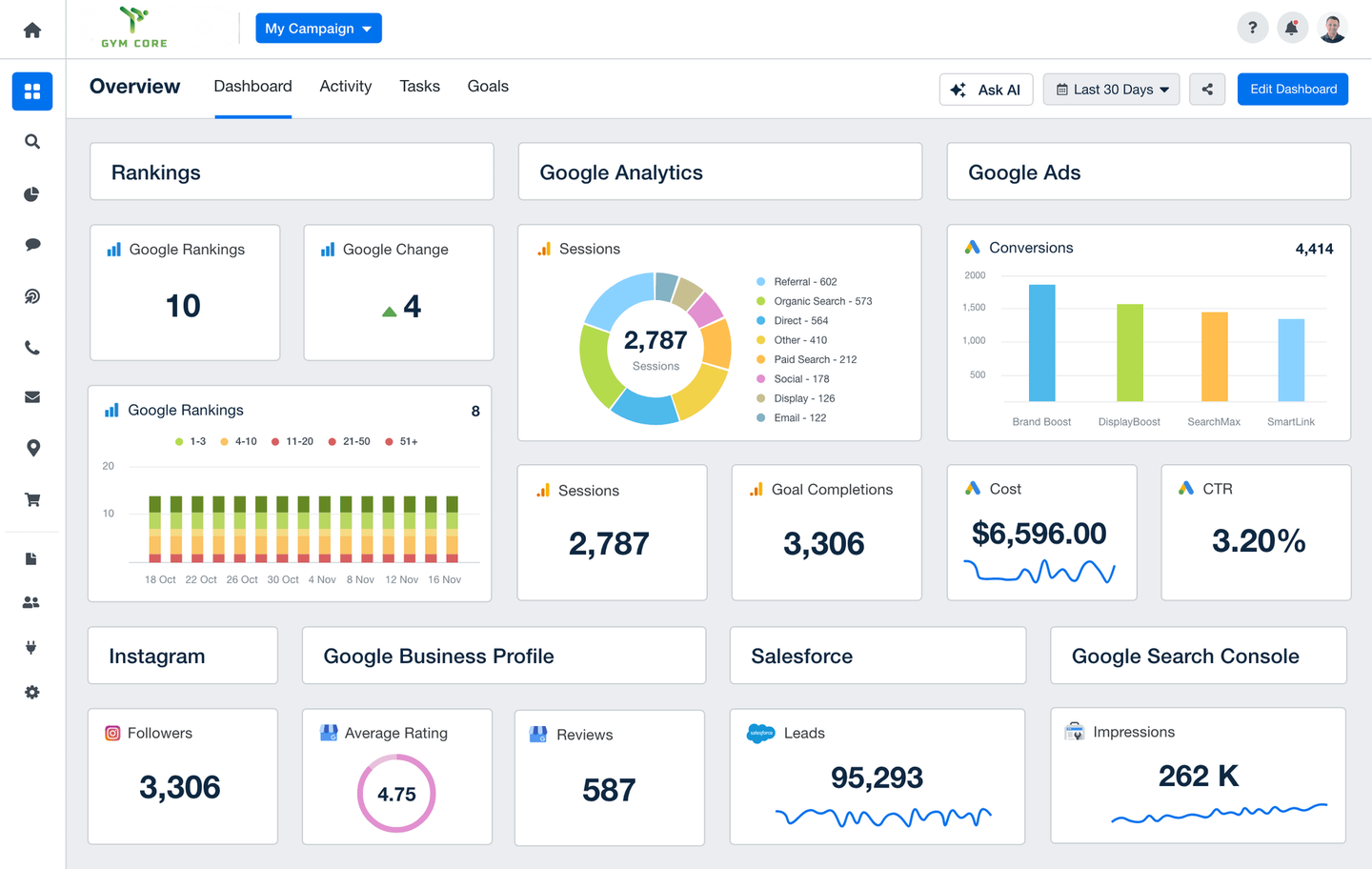Open the Home icon in the sidebar
This screenshot has width=1372, height=869.
click(32, 30)
